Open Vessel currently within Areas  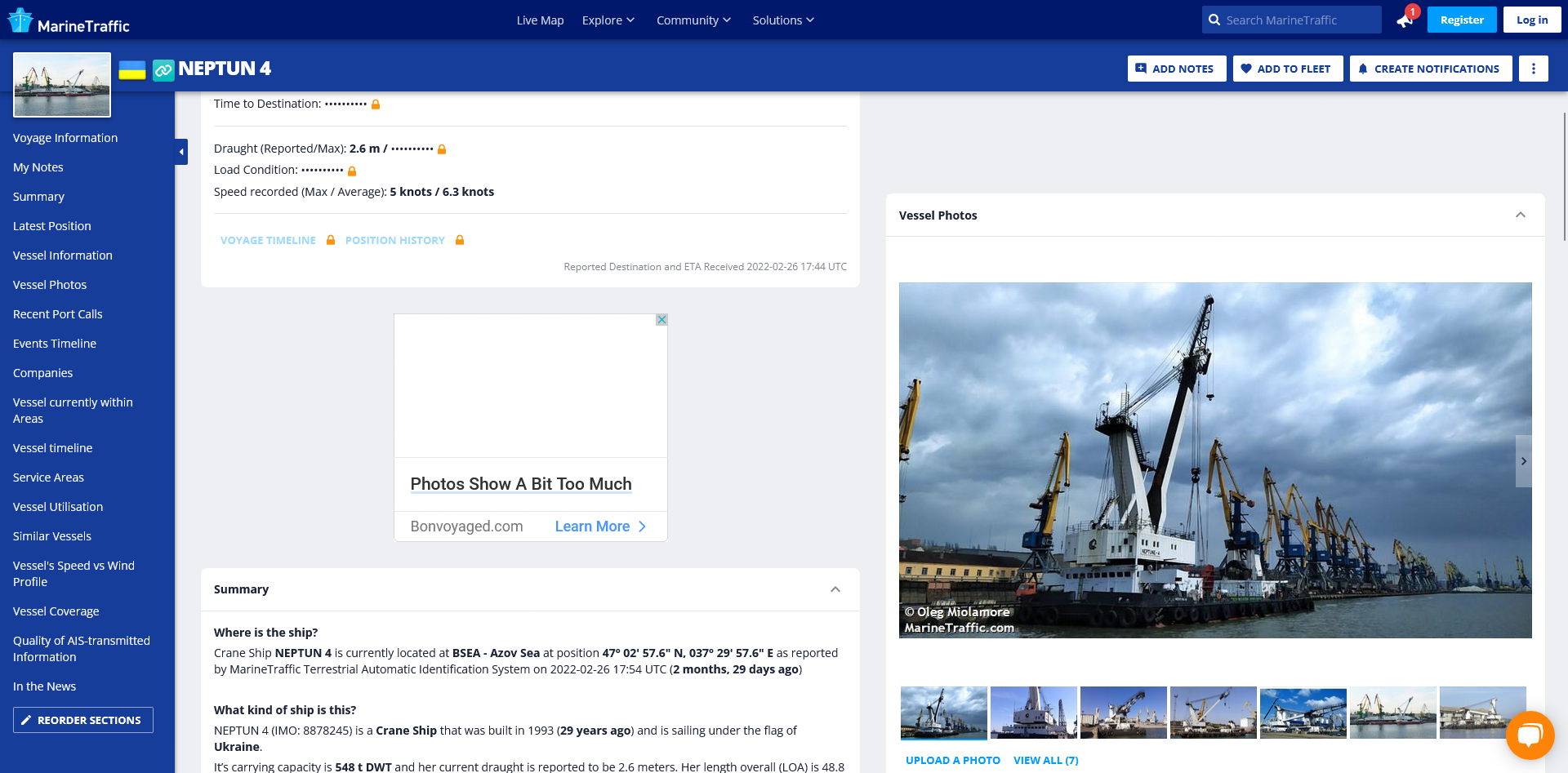point(73,411)
